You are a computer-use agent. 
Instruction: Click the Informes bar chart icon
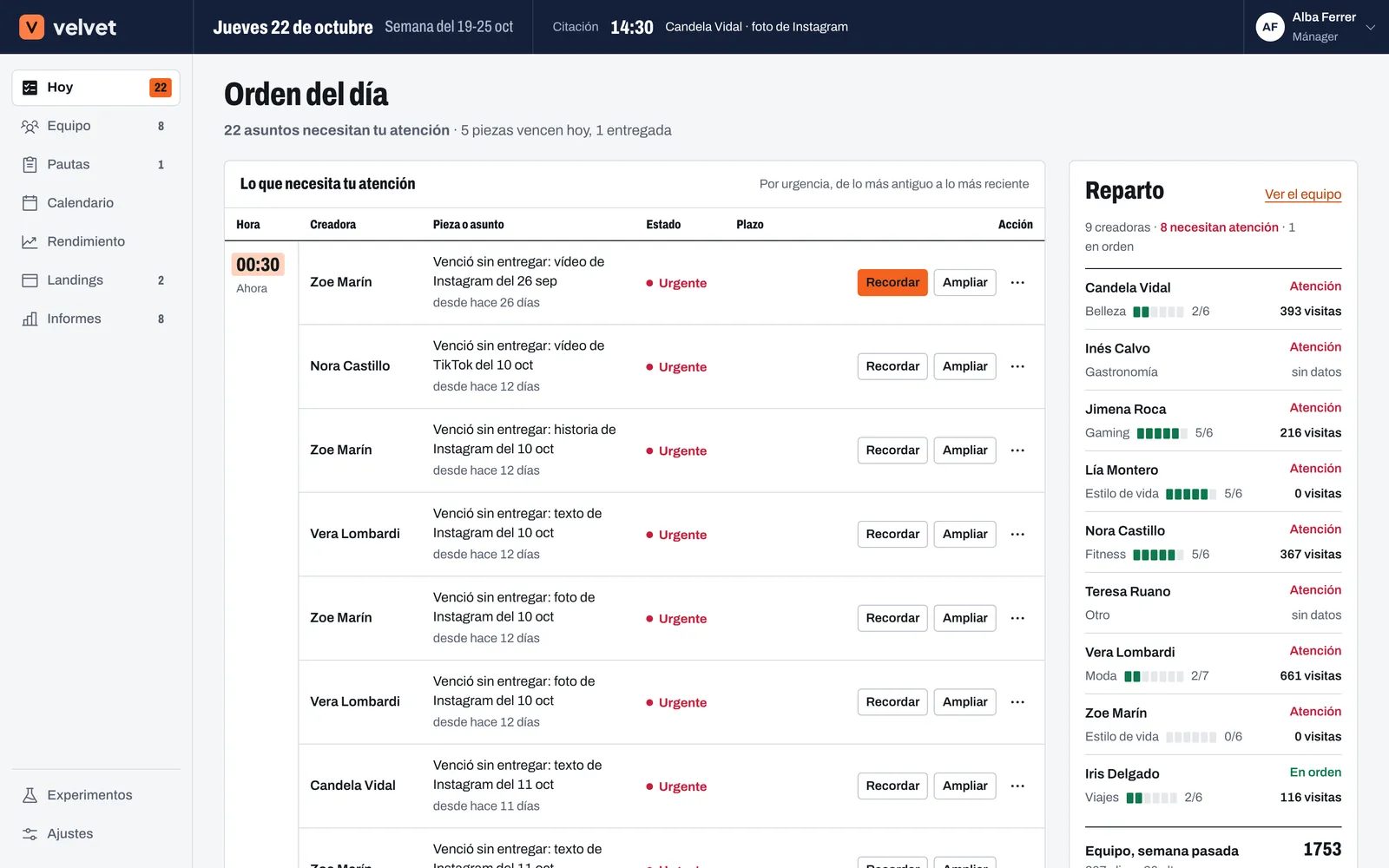pos(30,319)
